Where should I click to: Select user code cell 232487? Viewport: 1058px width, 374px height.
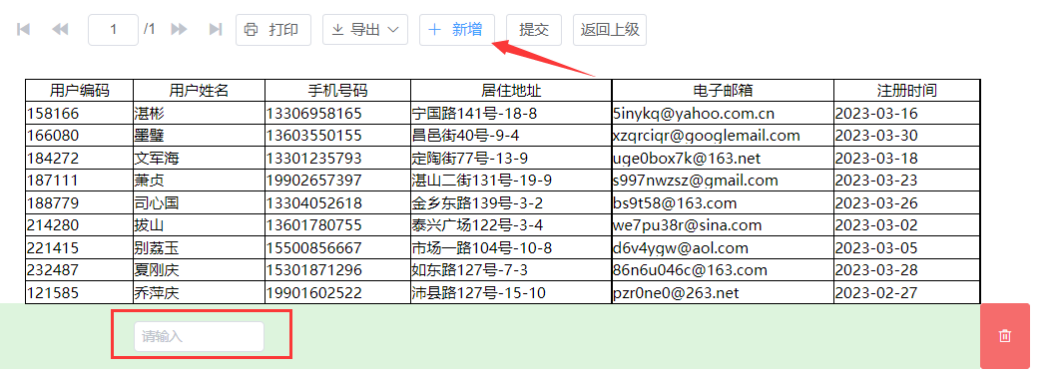click(80, 270)
